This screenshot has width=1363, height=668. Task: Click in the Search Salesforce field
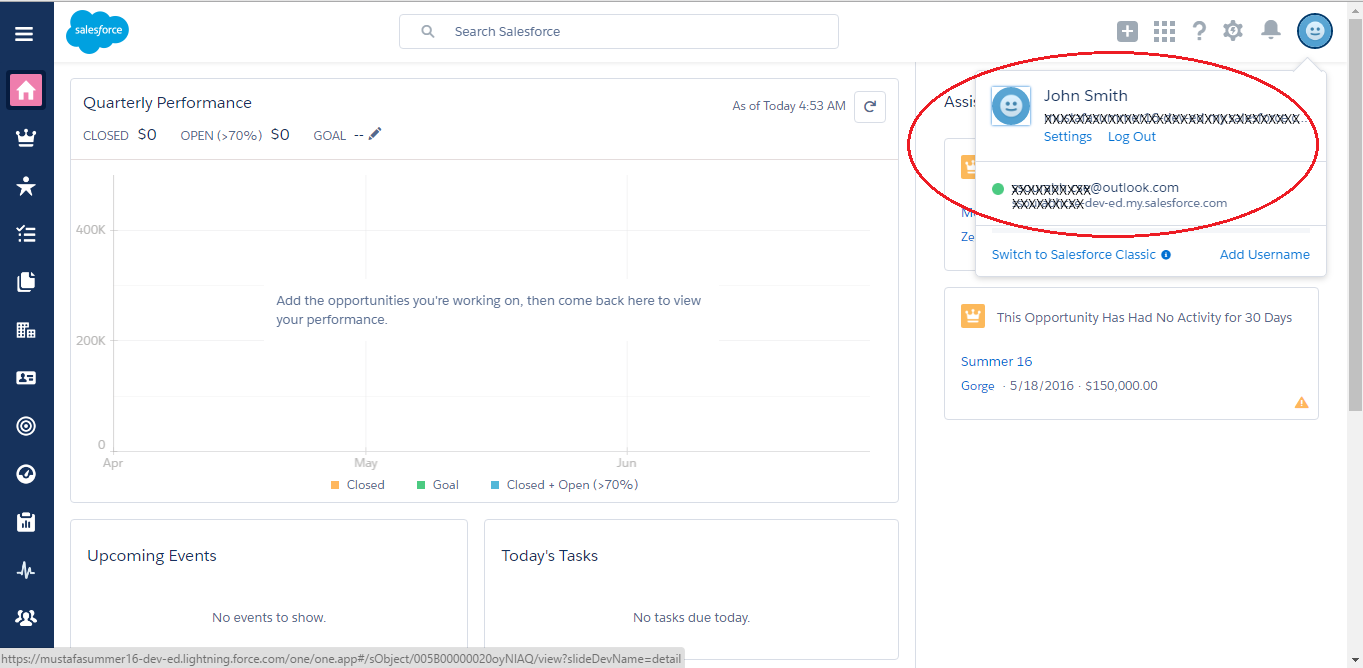[619, 32]
